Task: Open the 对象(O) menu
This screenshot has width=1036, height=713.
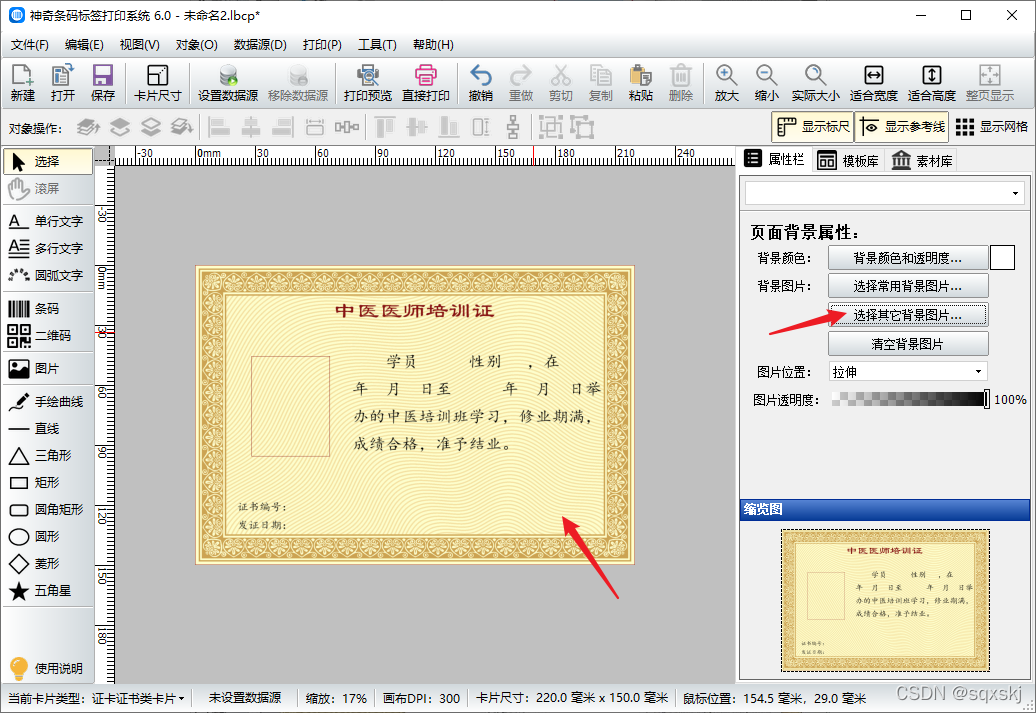Action: [196, 45]
